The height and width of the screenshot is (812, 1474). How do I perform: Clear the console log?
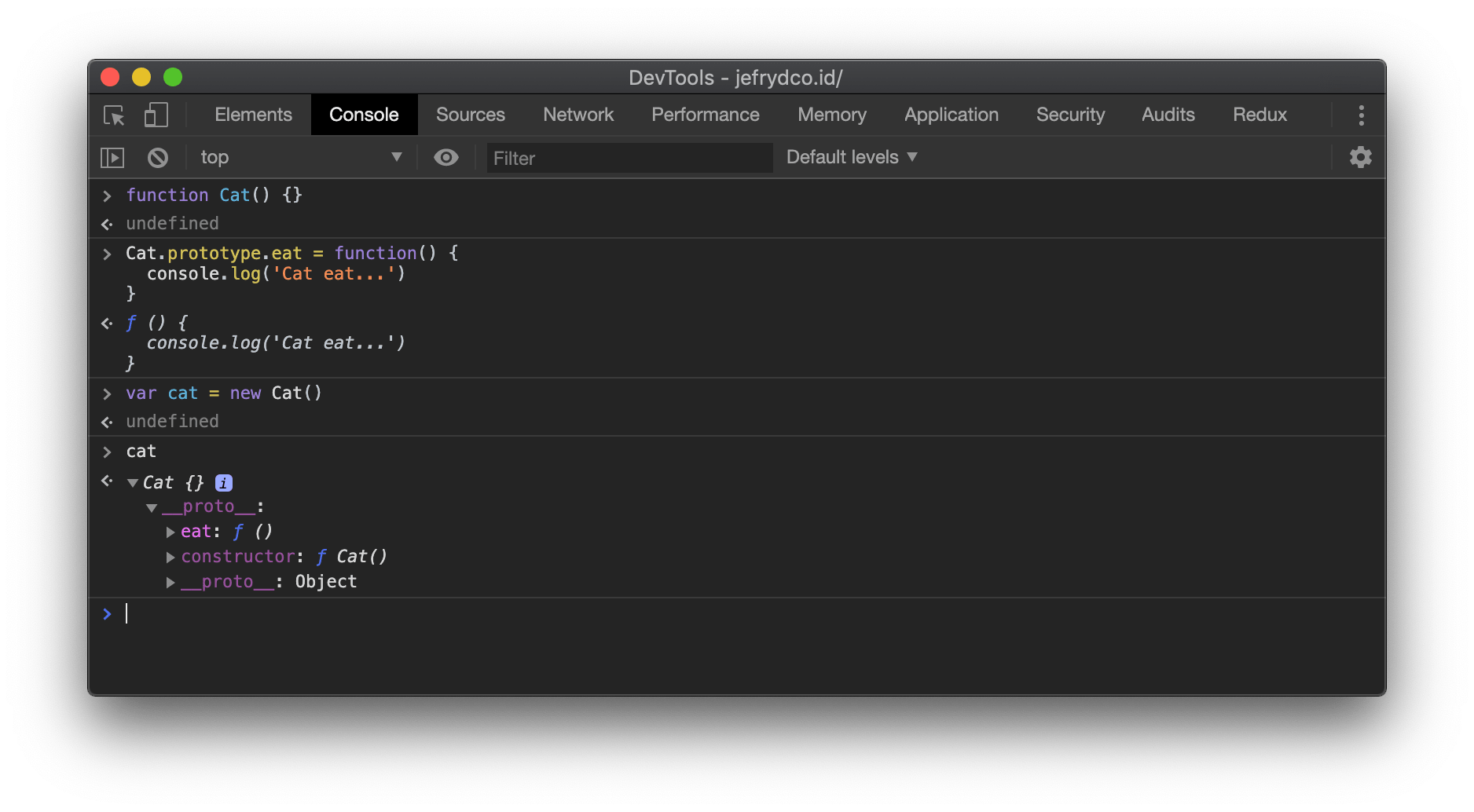[158, 158]
